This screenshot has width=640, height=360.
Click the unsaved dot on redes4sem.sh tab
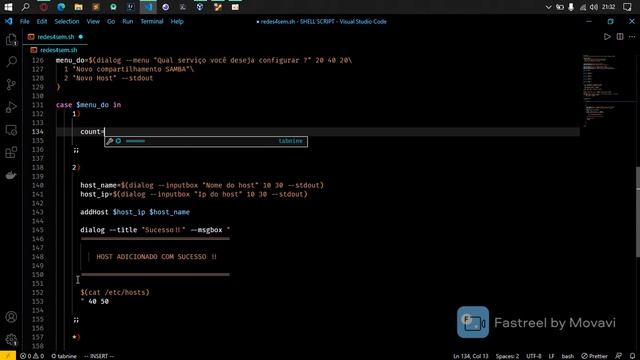click(x=81, y=37)
